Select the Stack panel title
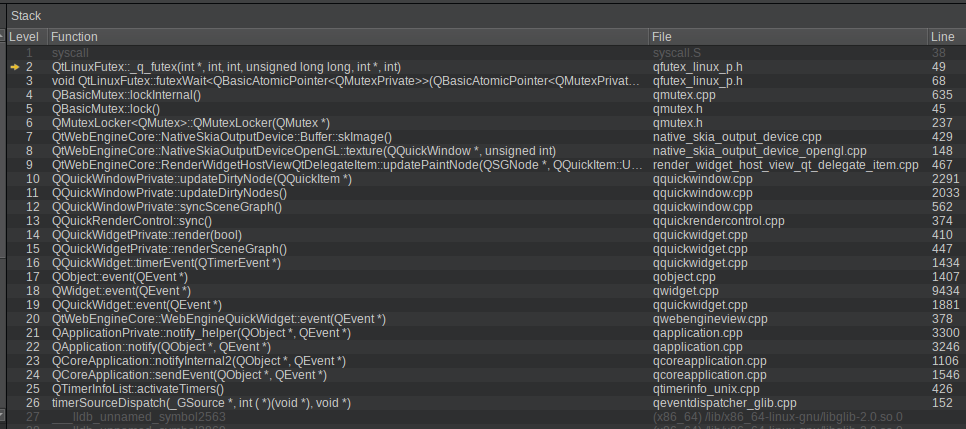966x429 pixels. 26,16
